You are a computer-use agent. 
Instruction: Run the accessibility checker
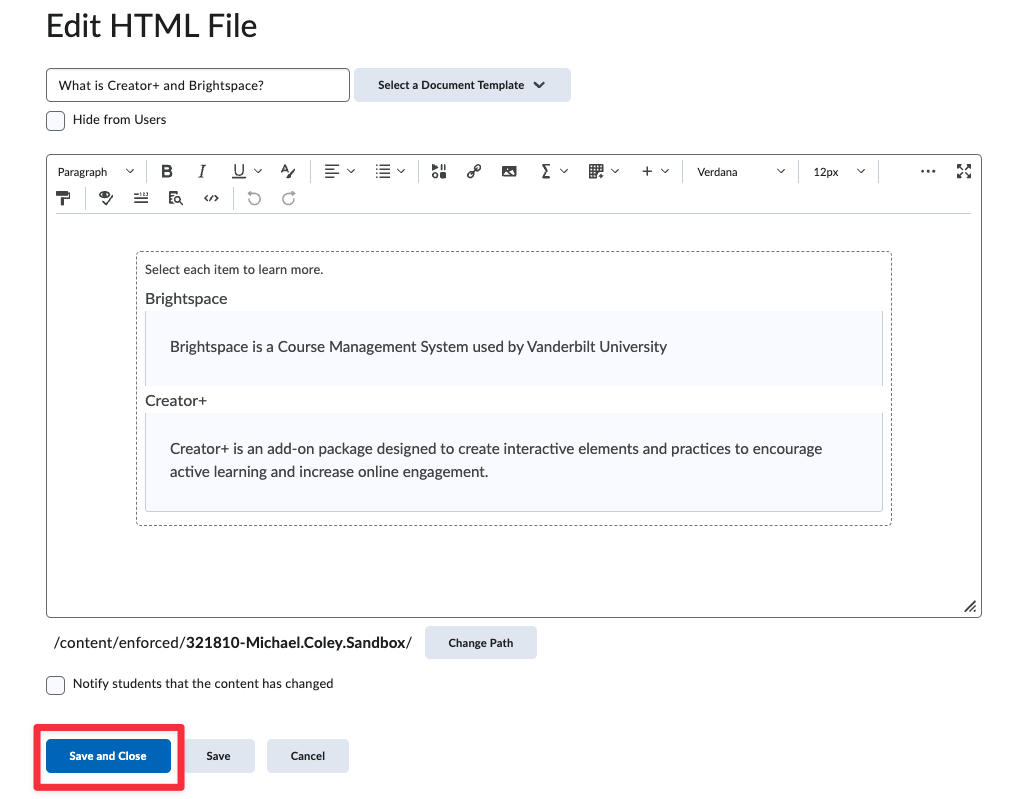coord(106,198)
